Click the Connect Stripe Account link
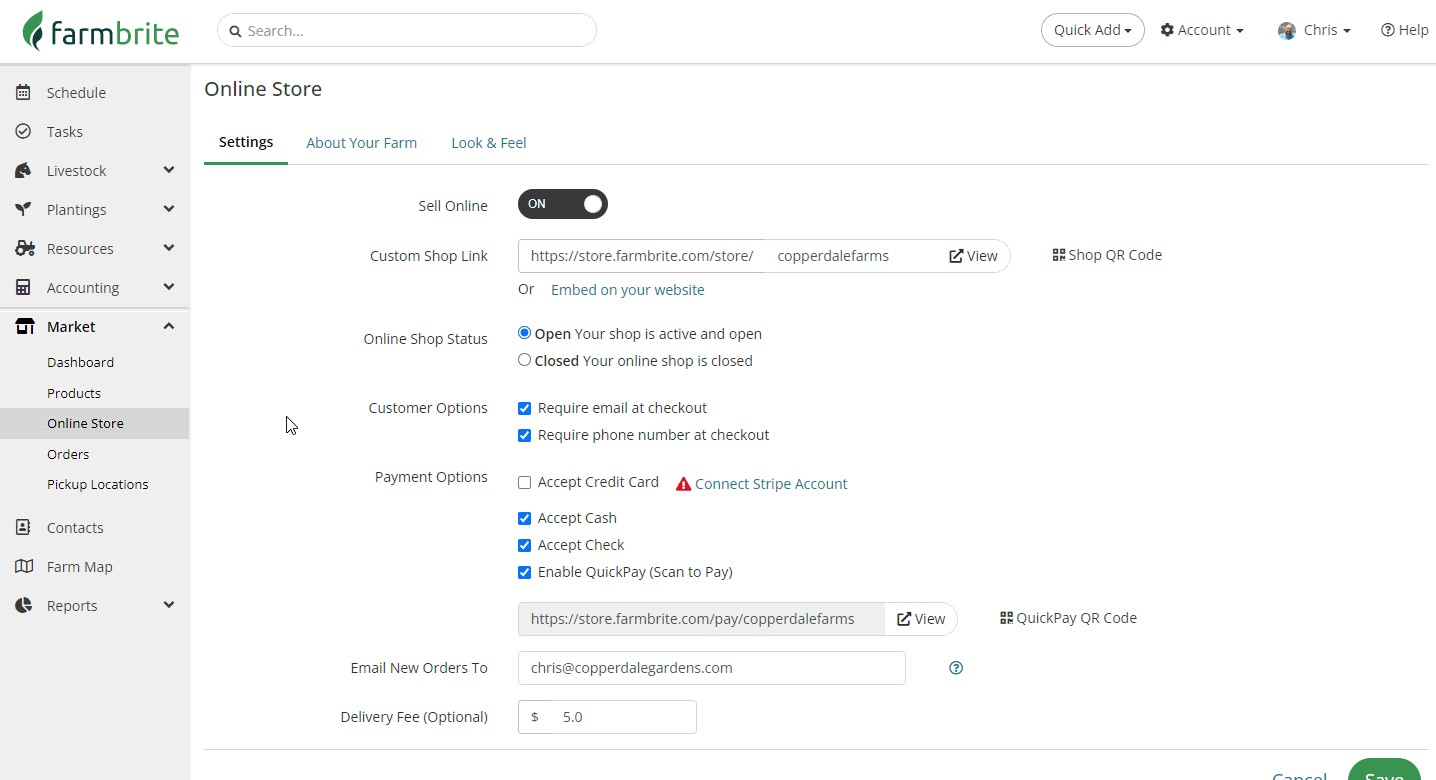This screenshot has height=780, width=1436. 771,484
